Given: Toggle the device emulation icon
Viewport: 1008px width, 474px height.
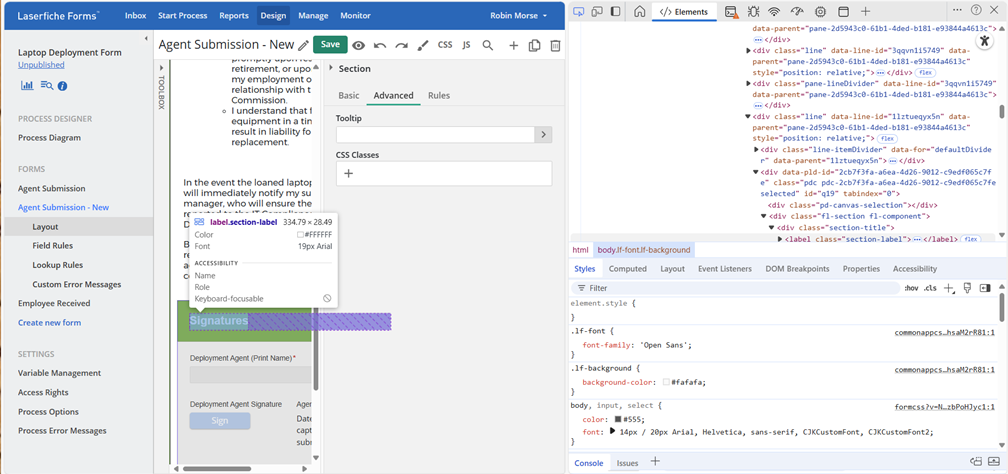Looking at the screenshot, I should click(597, 12).
